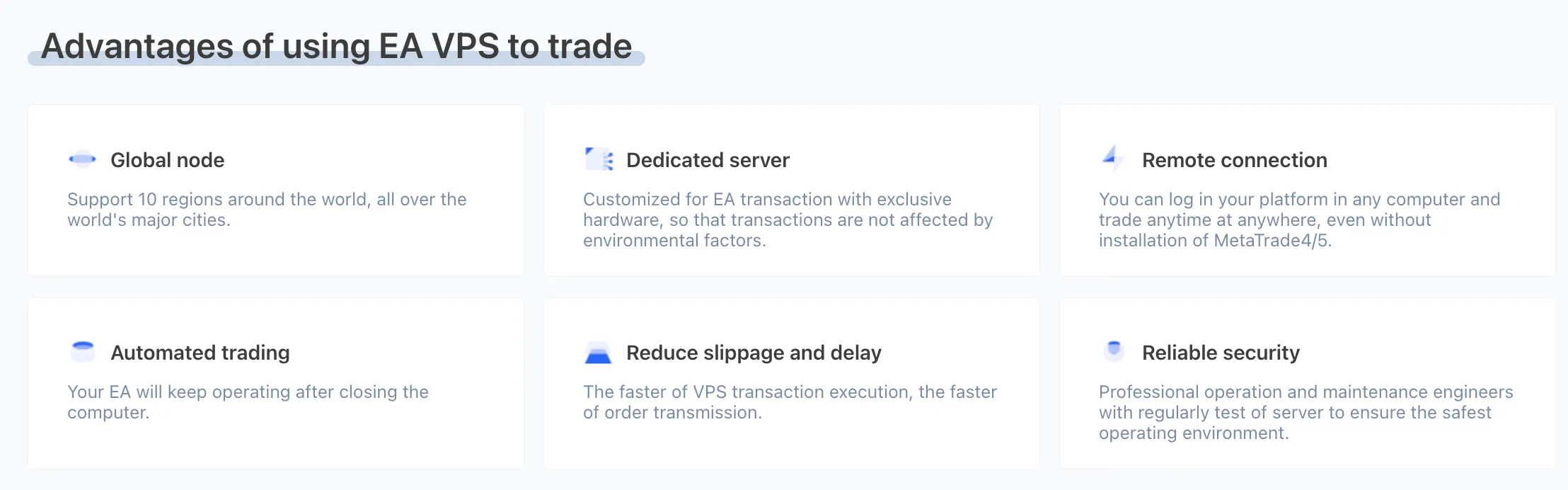Viewport: 1568px width, 490px height.
Task: Click the text about supporting 10 regions
Action: 267,210
